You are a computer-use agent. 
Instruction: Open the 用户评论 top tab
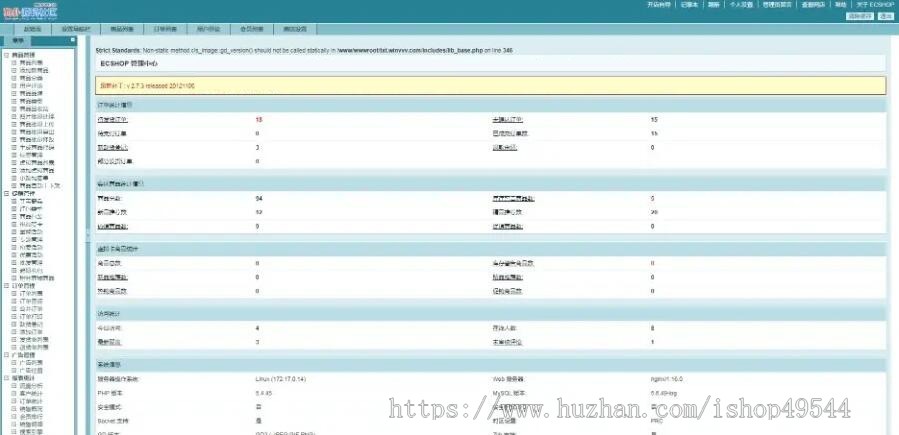(208, 29)
